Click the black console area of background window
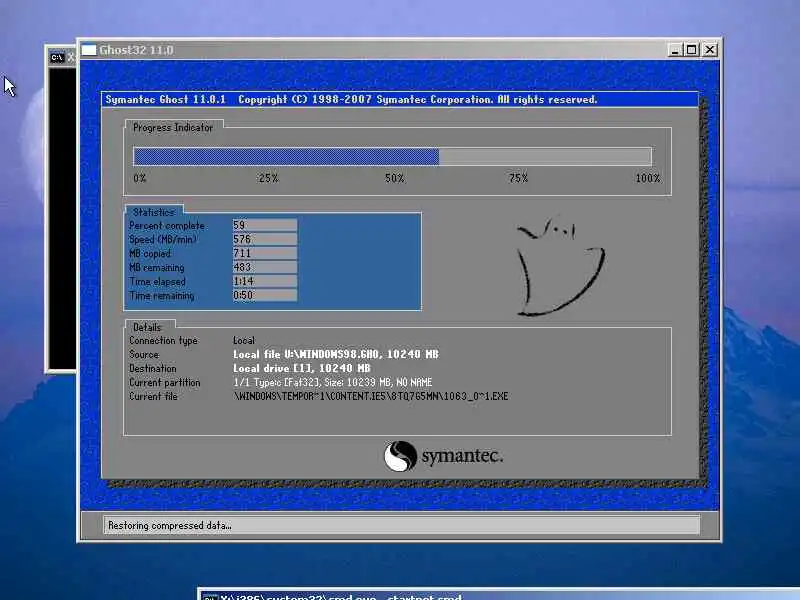Screen dimensions: 800x600 click(62, 218)
